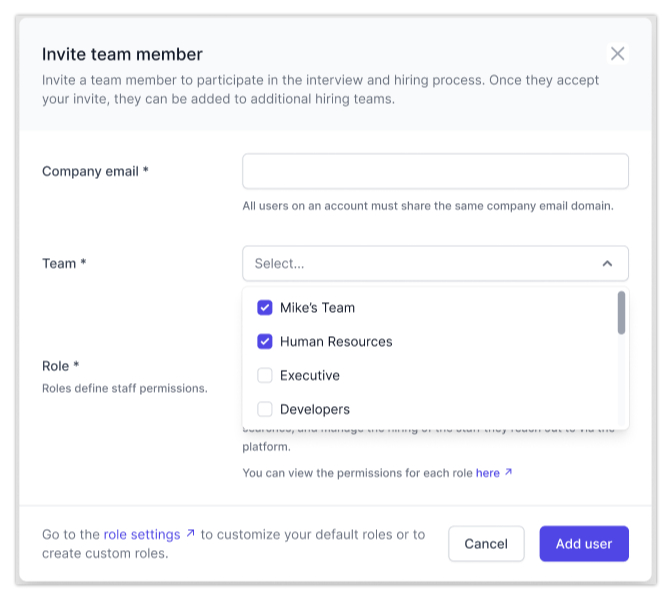Close the Invite team member dialog
The width and height of the screenshot is (672, 600).
(x=617, y=54)
